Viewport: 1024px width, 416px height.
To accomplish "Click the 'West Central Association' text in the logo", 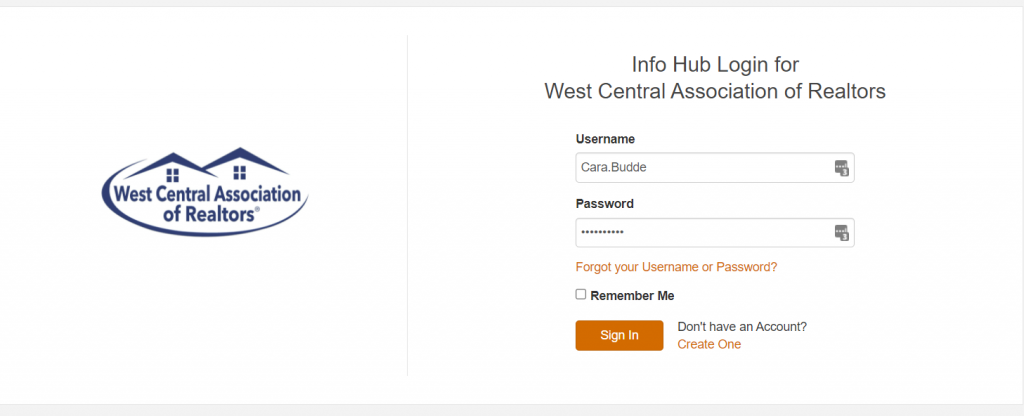I will pyautogui.click(x=207, y=195).
